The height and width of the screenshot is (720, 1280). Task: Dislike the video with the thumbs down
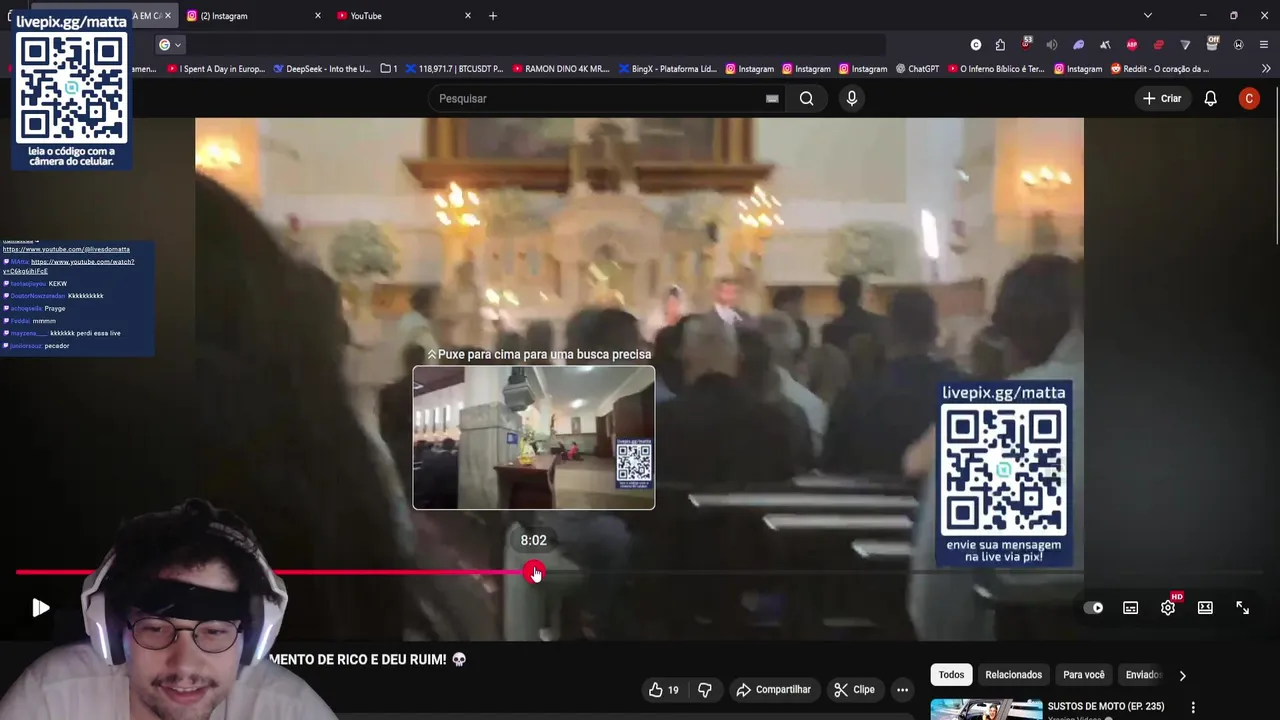[x=705, y=690]
